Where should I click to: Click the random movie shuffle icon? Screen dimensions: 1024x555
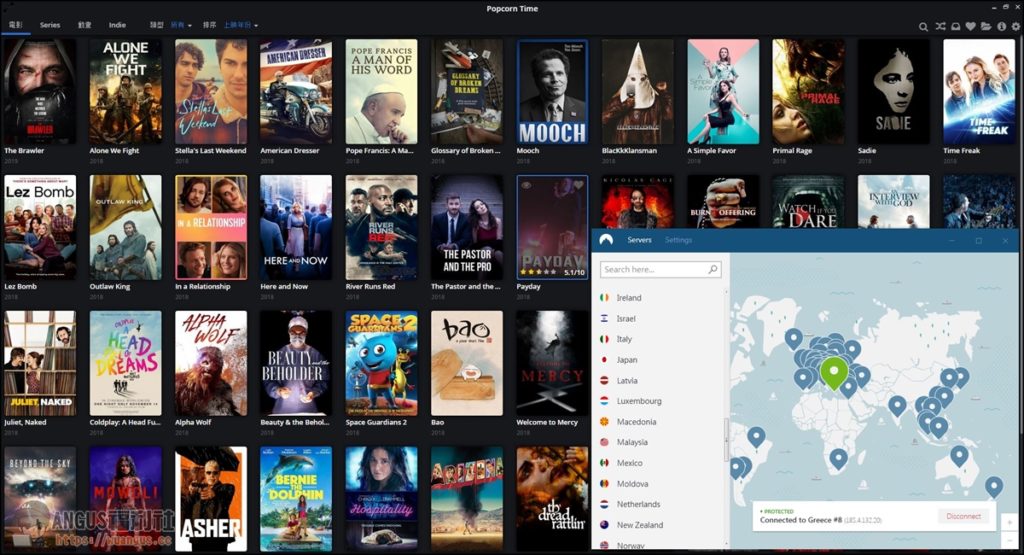point(940,26)
